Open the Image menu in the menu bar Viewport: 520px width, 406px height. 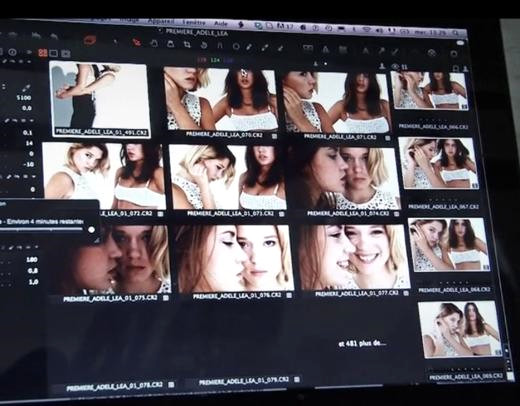pyautogui.click(x=130, y=20)
